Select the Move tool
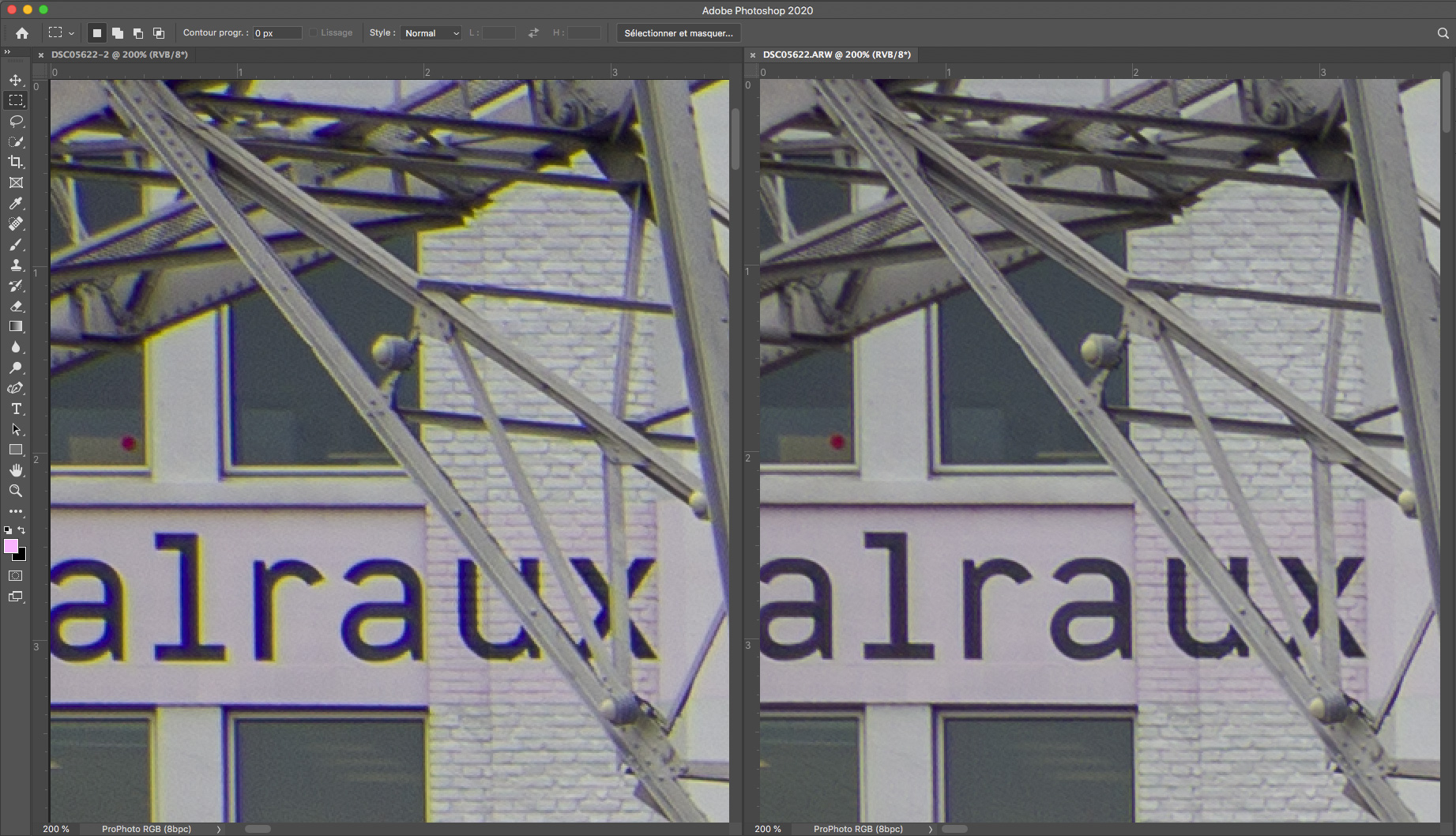The height and width of the screenshot is (836, 1456). click(x=16, y=81)
